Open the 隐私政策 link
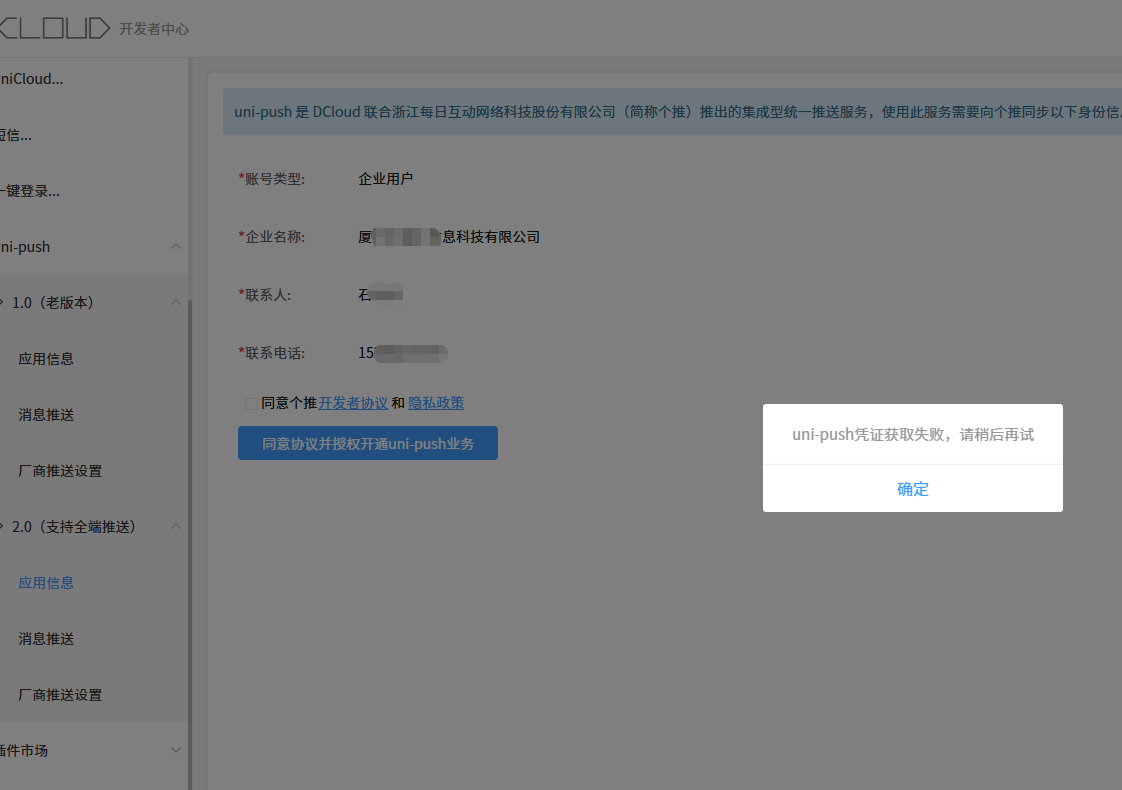This screenshot has width=1122, height=790. pos(436,403)
